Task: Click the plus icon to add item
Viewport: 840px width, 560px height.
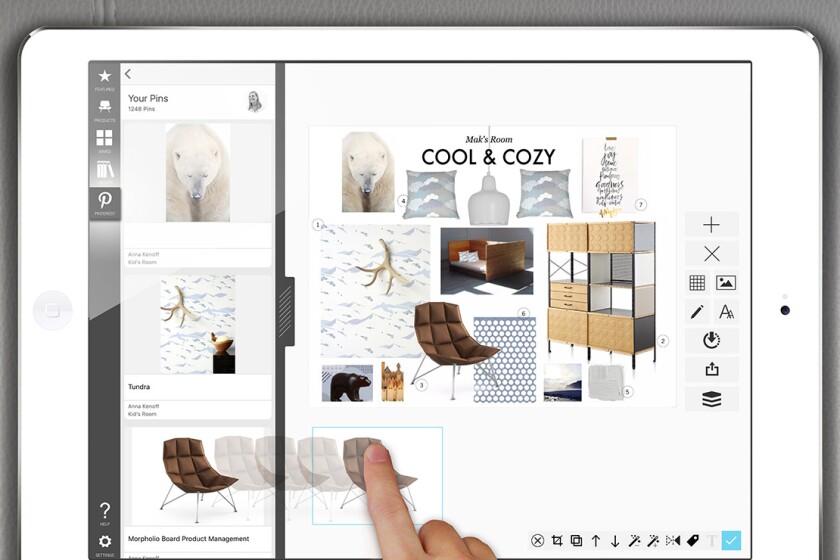Action: click(x=711, y=225)
